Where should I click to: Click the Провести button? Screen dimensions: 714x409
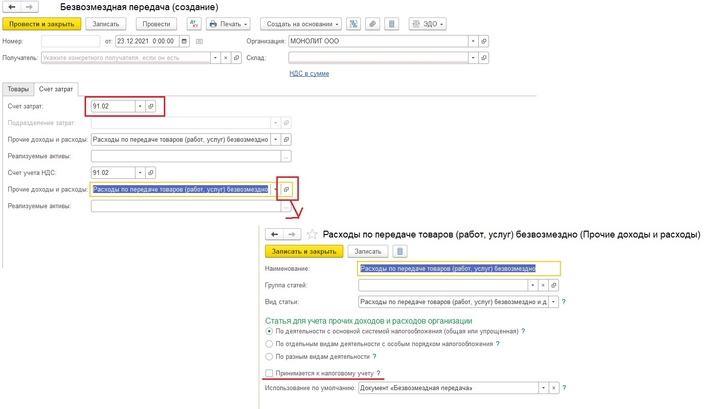pyautogui.click(x=156, y=24)
